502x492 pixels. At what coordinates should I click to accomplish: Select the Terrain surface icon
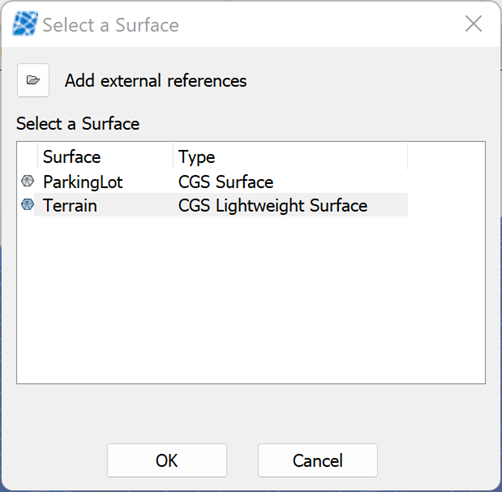(x=27, y=204)
